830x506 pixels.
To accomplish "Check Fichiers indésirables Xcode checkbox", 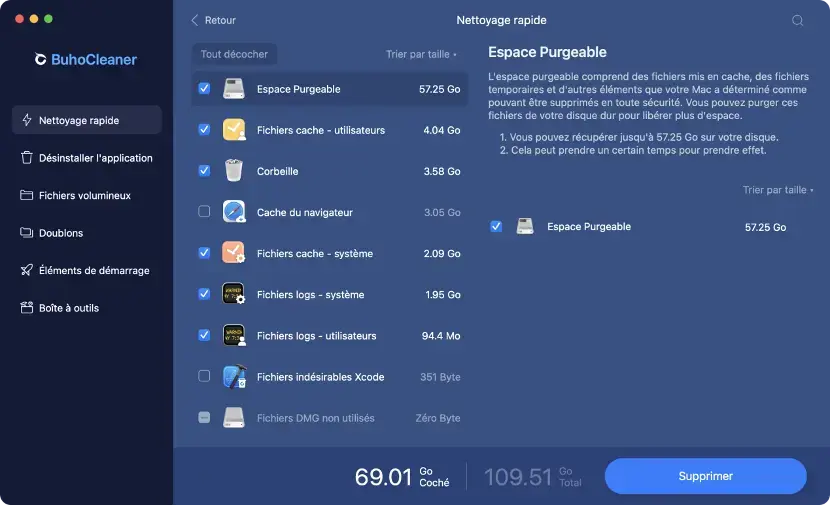I will [x=204, y=376].
